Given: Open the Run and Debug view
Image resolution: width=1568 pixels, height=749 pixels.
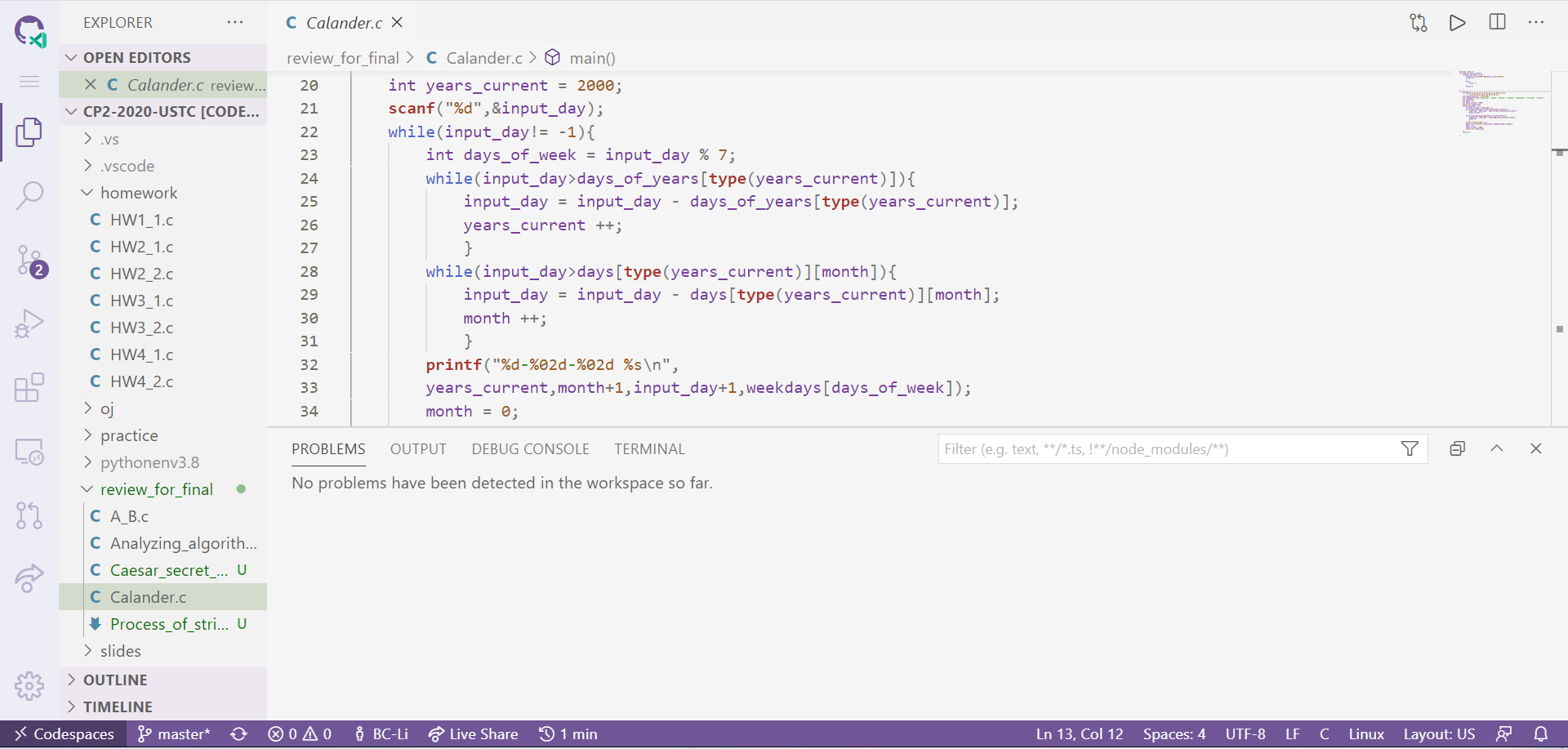Looking at the screenshot, I should (29, 324).
